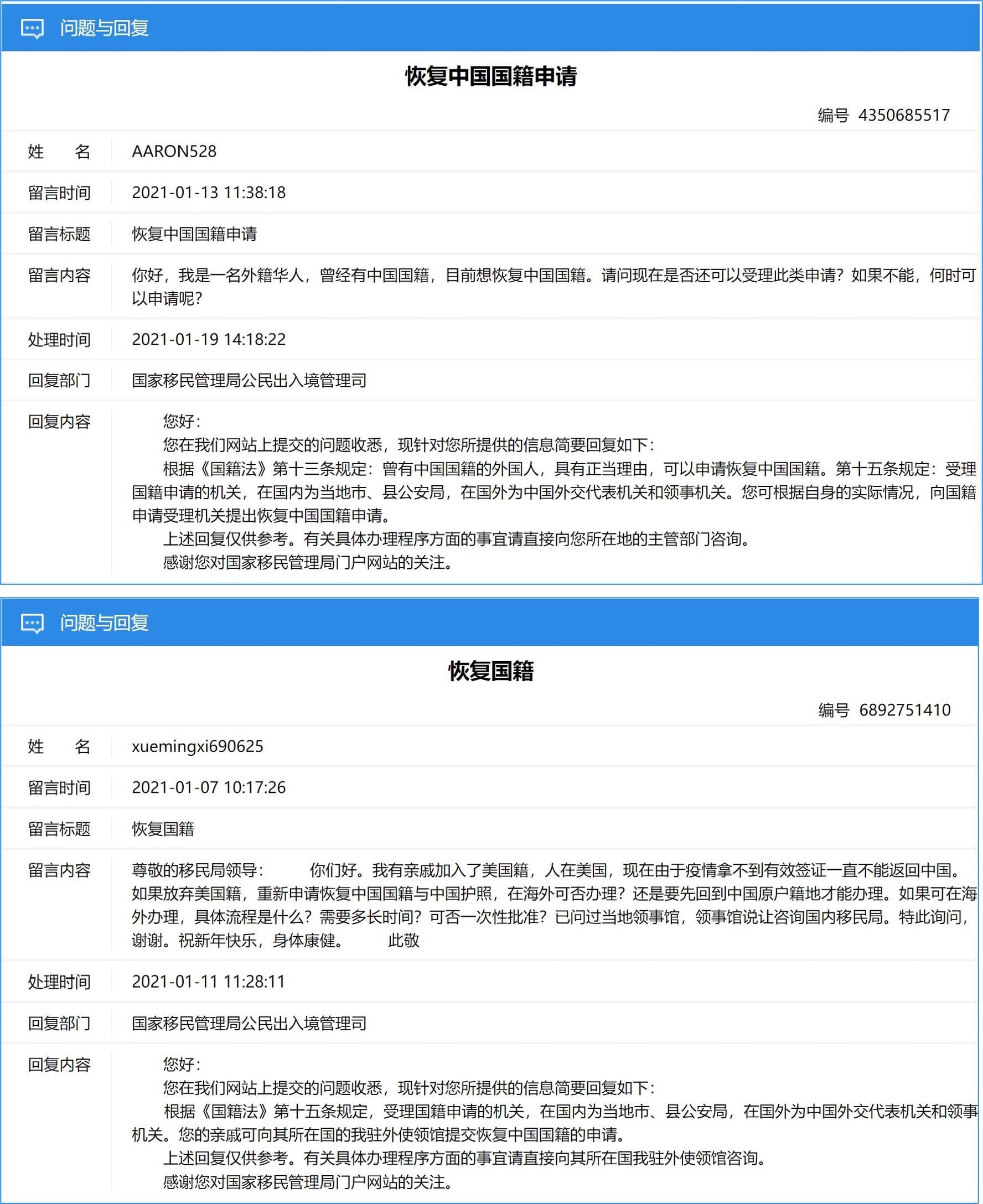Image resolution: width=983 pixels, height=1204 pixels.
Task: Click 编号 label beside 6892751410
Action: point(834,710)
